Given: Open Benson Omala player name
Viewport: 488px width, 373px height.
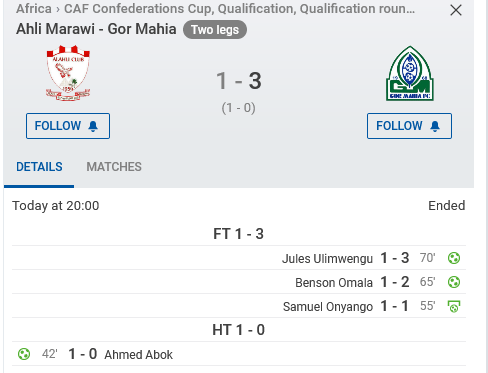Looking at the screenshot, I should point(334,283).
